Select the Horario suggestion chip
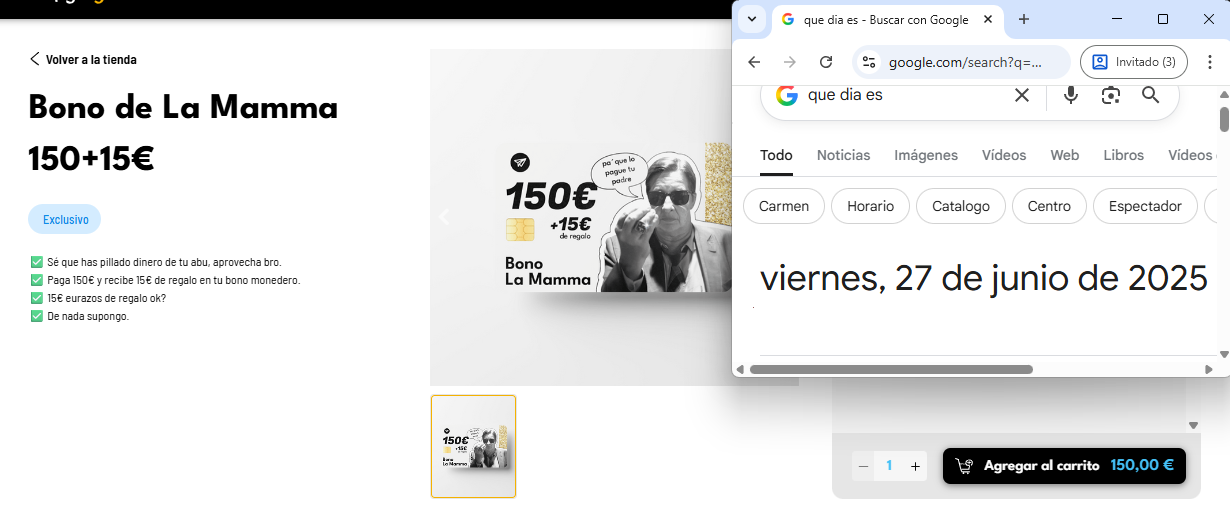Viewport: 1230px width, 514px height. (870, 206)
